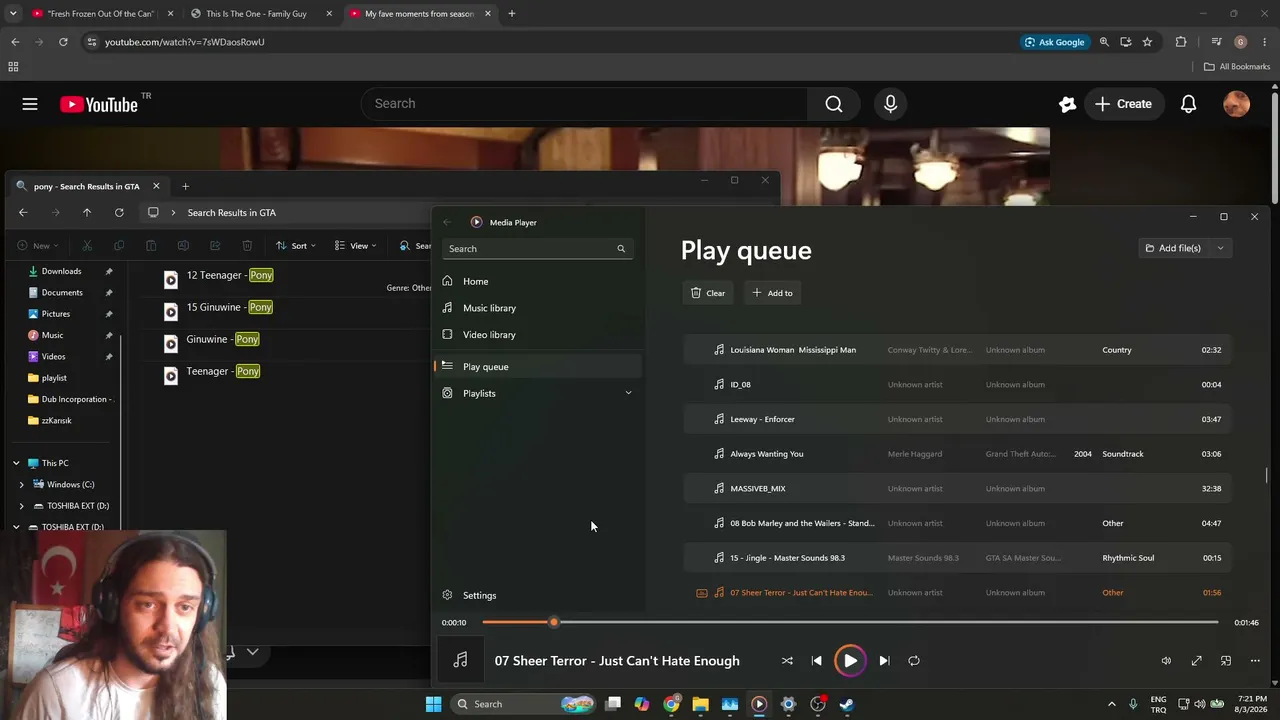Expand the Playlists chevron

click(628, 393)
